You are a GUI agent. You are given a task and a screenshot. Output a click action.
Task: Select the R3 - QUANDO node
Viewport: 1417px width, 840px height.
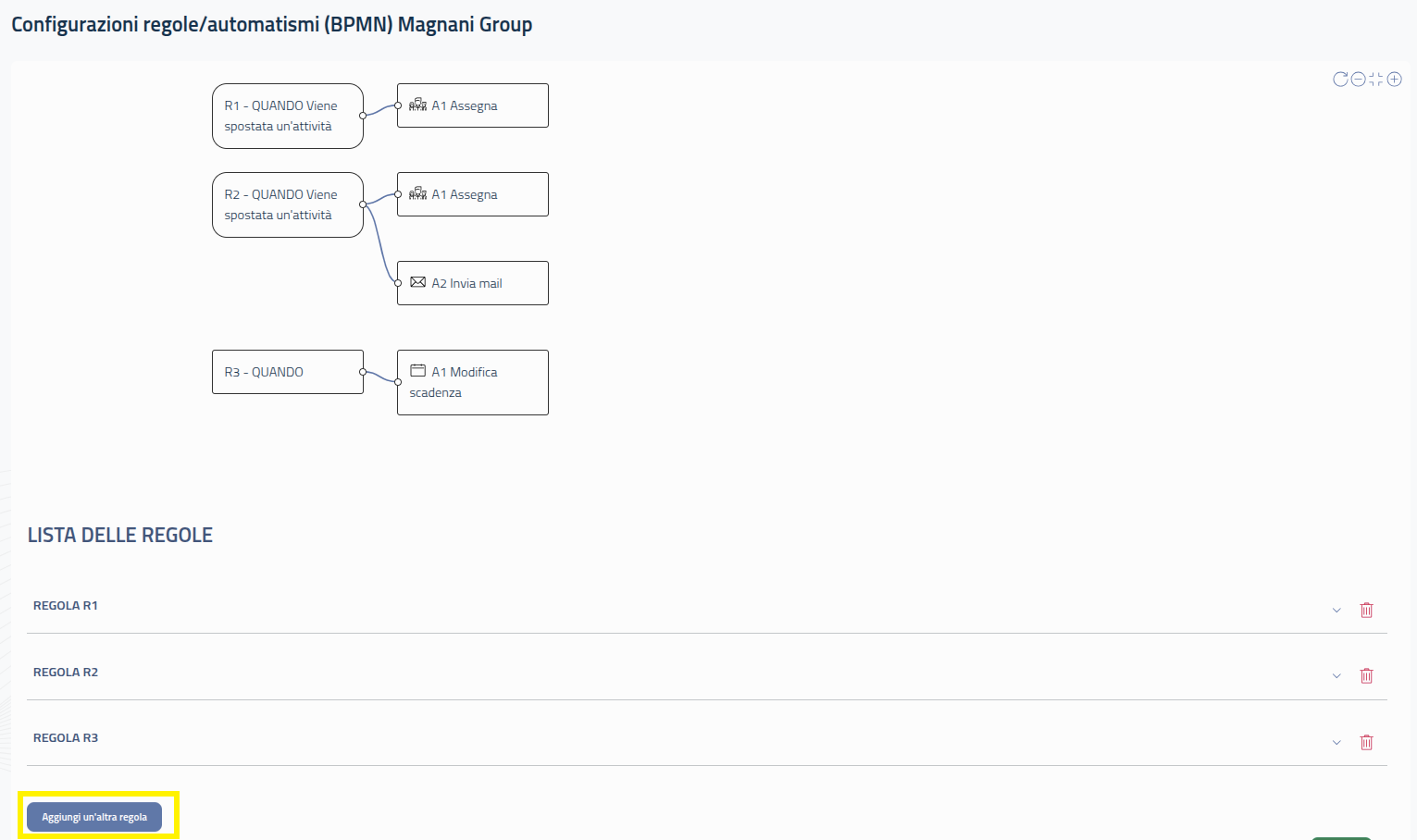287,372
